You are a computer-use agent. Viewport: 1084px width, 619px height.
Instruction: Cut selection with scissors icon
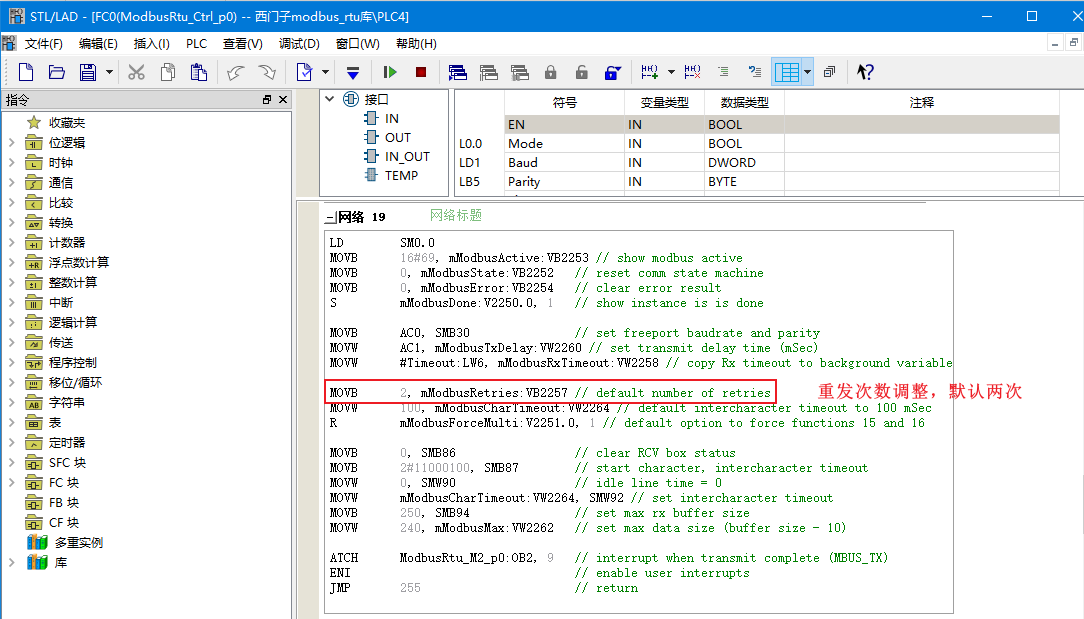pyautogui.click(x=136, y=72)
